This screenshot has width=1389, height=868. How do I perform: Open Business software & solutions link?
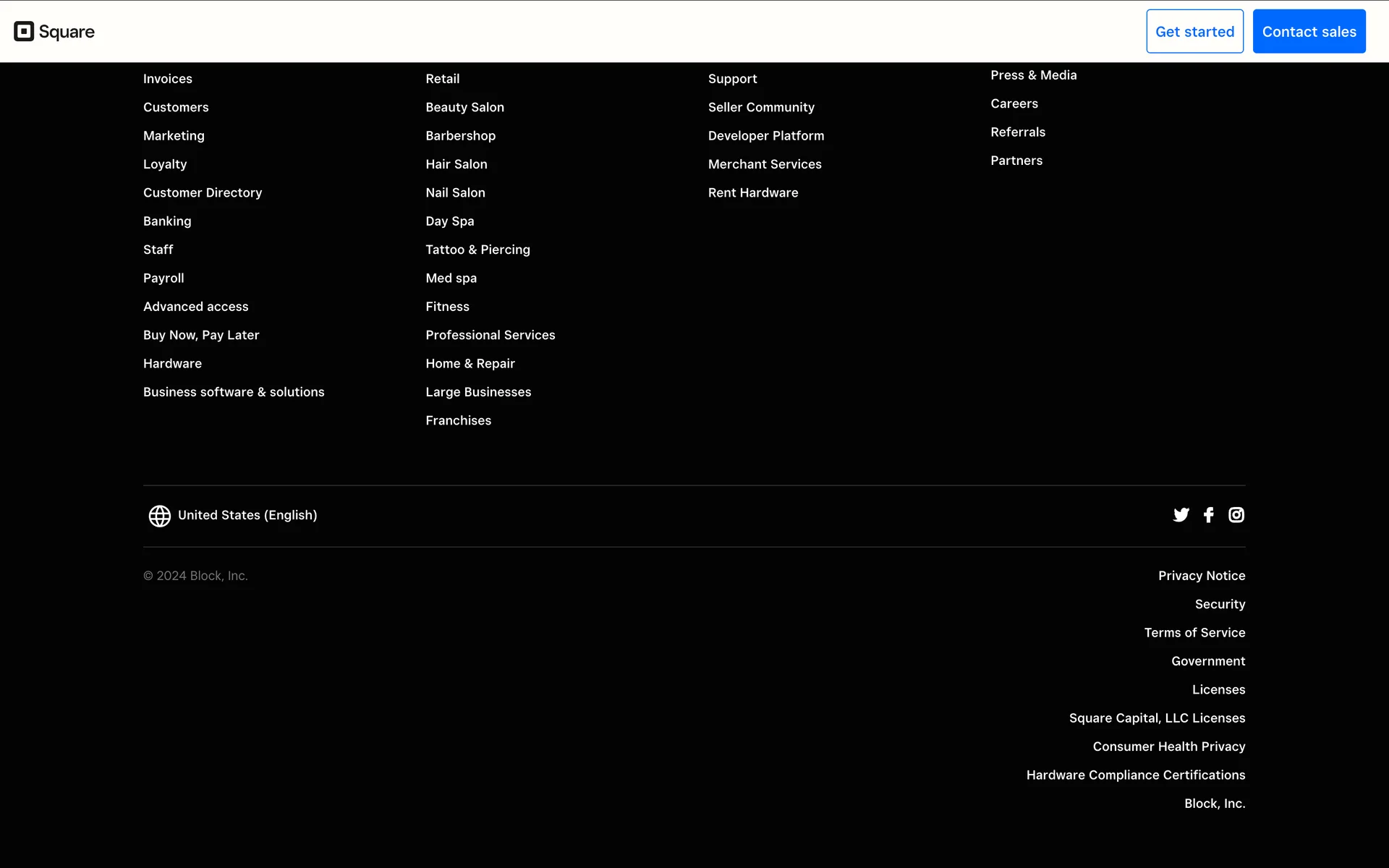(x=234, y=392)
